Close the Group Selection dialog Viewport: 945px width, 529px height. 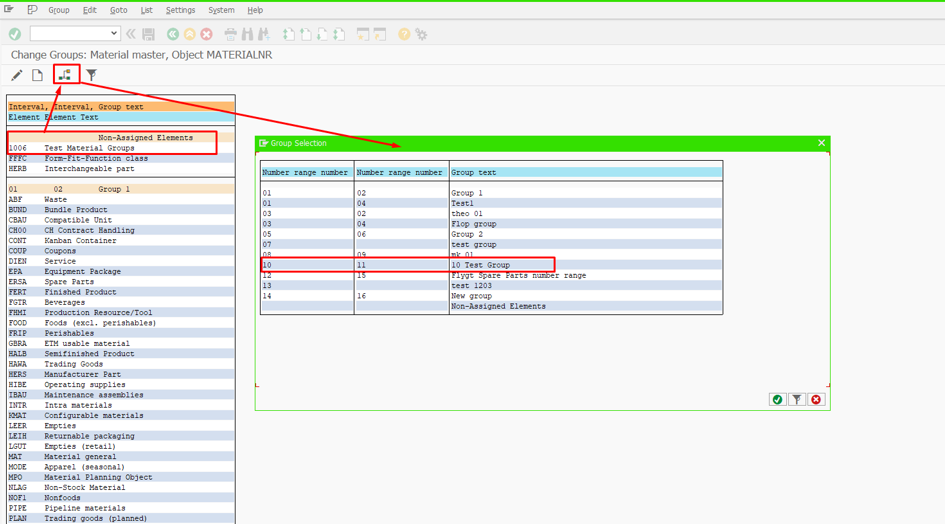coord(822,143)
